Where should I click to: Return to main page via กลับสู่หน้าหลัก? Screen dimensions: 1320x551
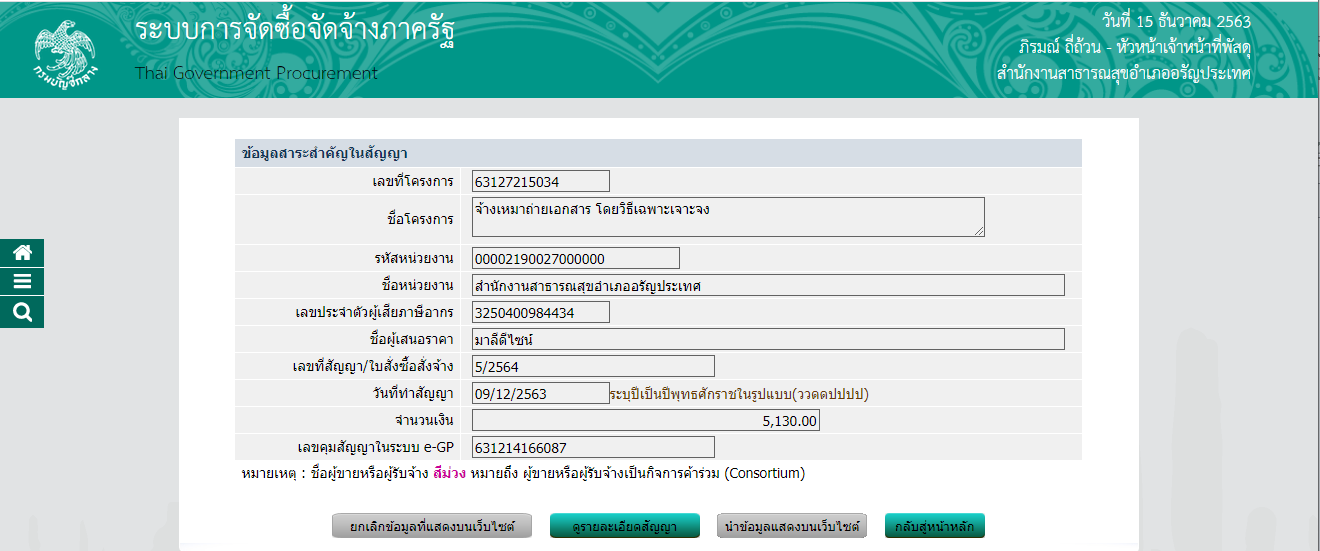point(935,526)
